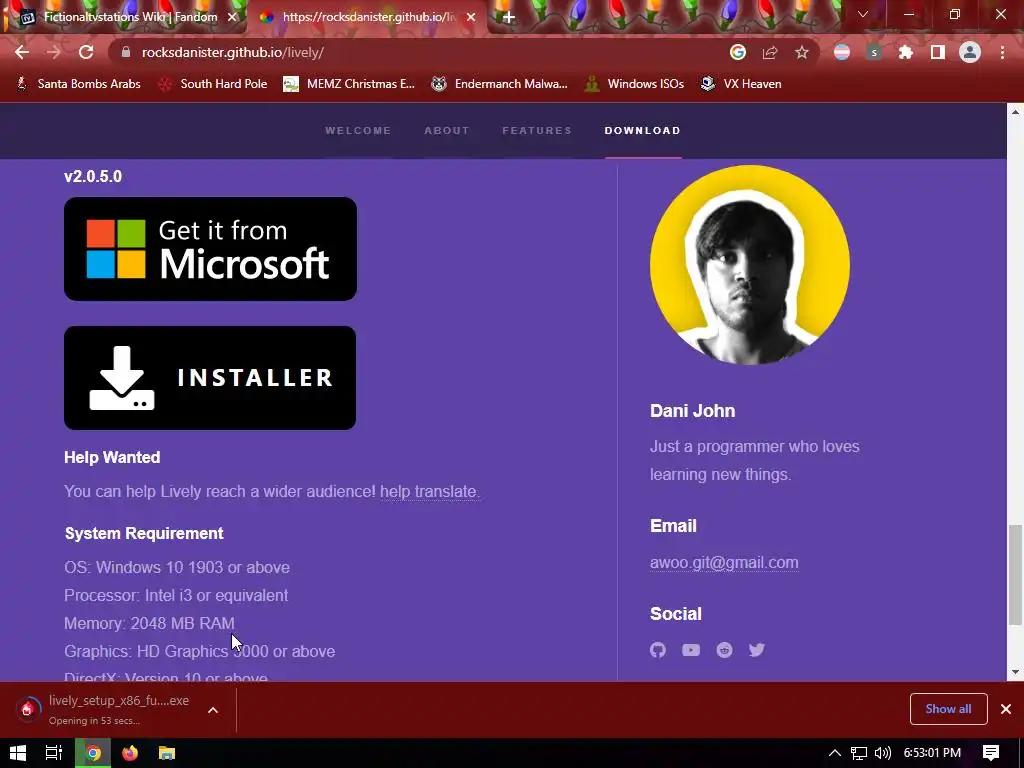Open the volume tray icon

[882, 753]
